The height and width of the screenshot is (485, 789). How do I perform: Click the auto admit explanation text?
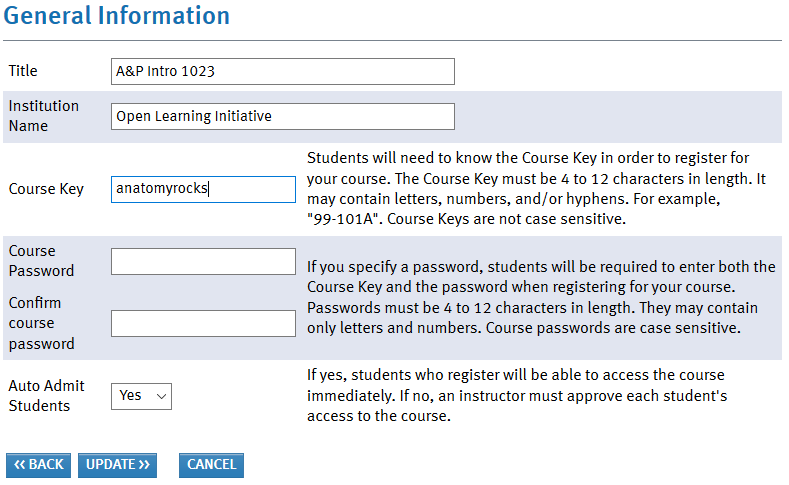517,395
